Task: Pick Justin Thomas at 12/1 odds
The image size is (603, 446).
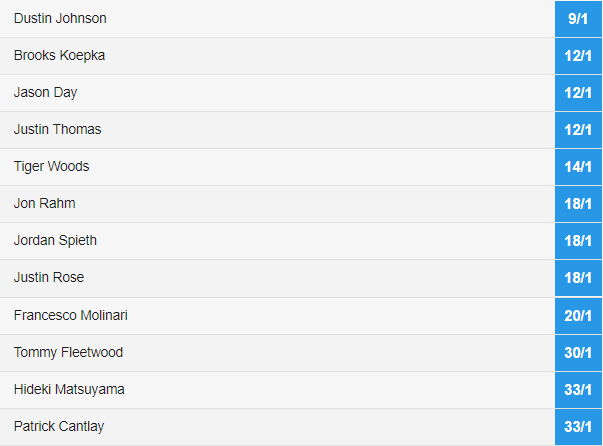Action: (578, 130)
